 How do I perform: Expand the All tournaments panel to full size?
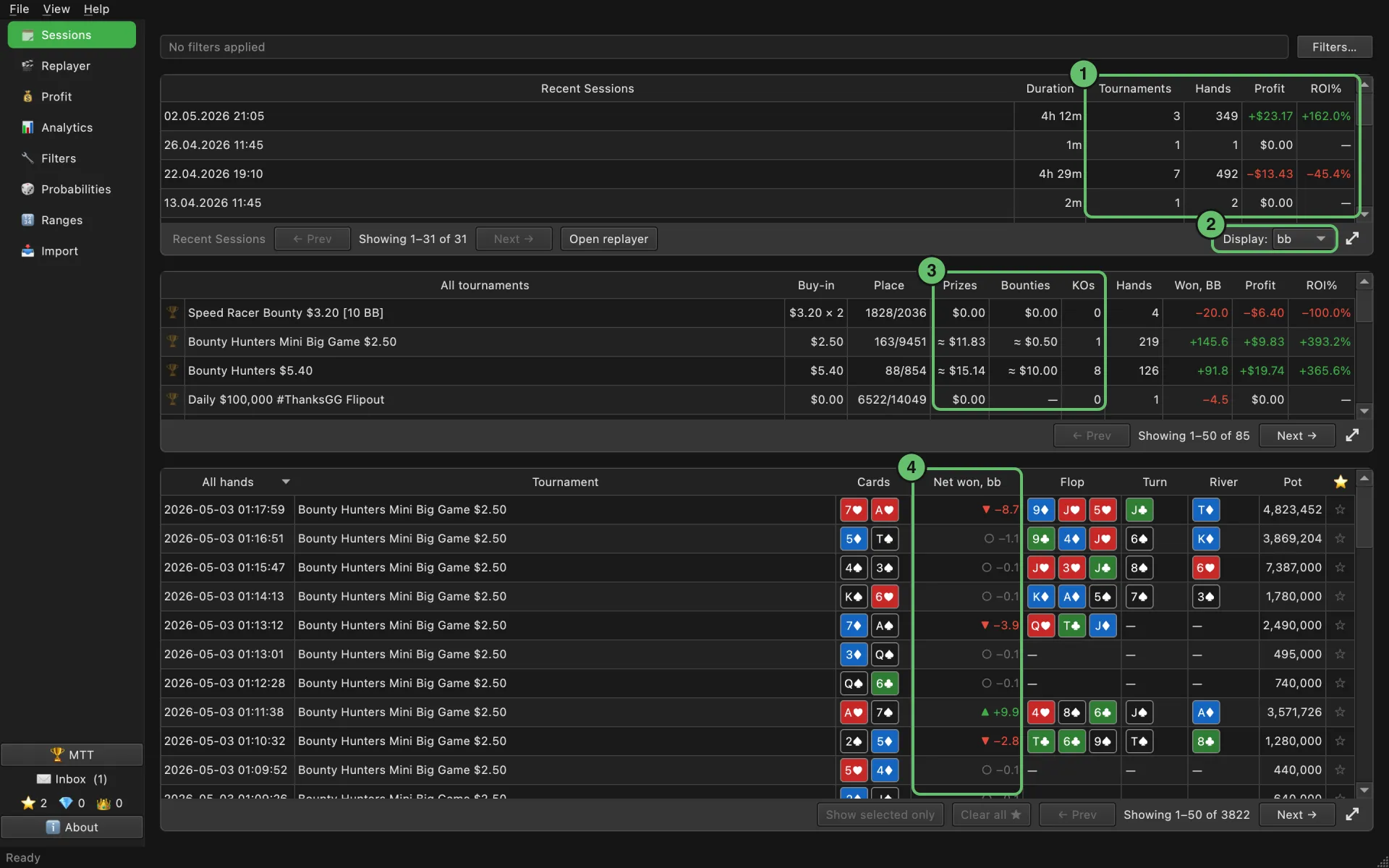1352,435
